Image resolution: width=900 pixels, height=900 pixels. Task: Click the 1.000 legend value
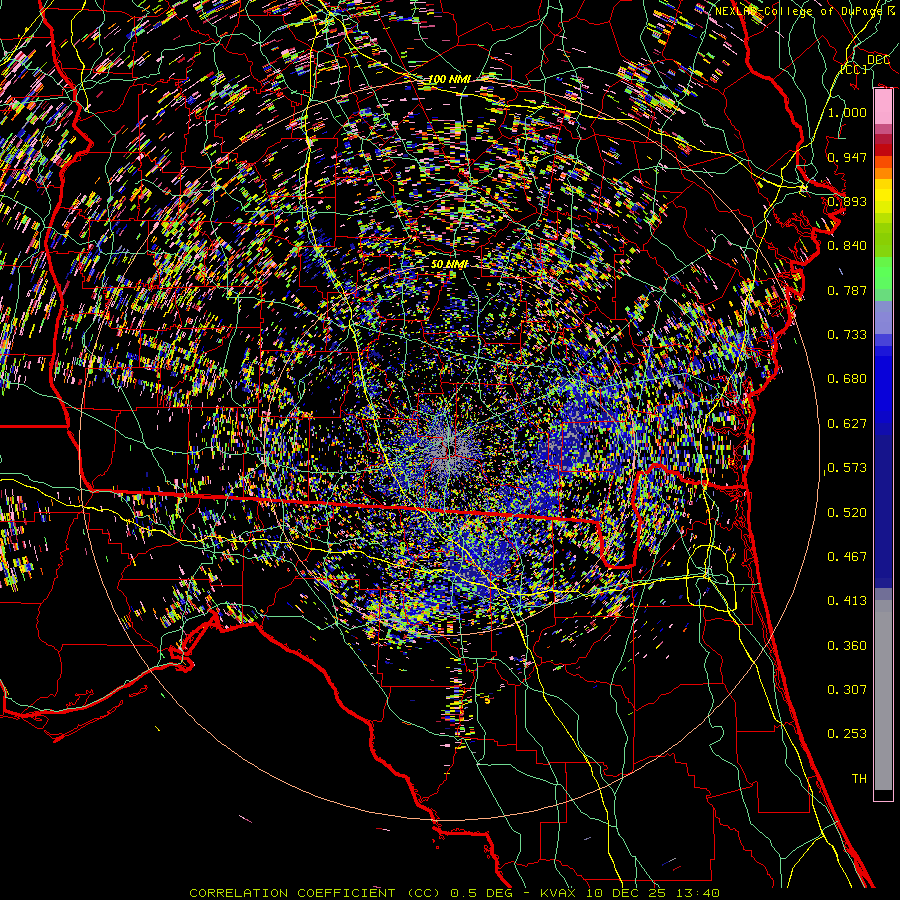click(x=847, y=112)
